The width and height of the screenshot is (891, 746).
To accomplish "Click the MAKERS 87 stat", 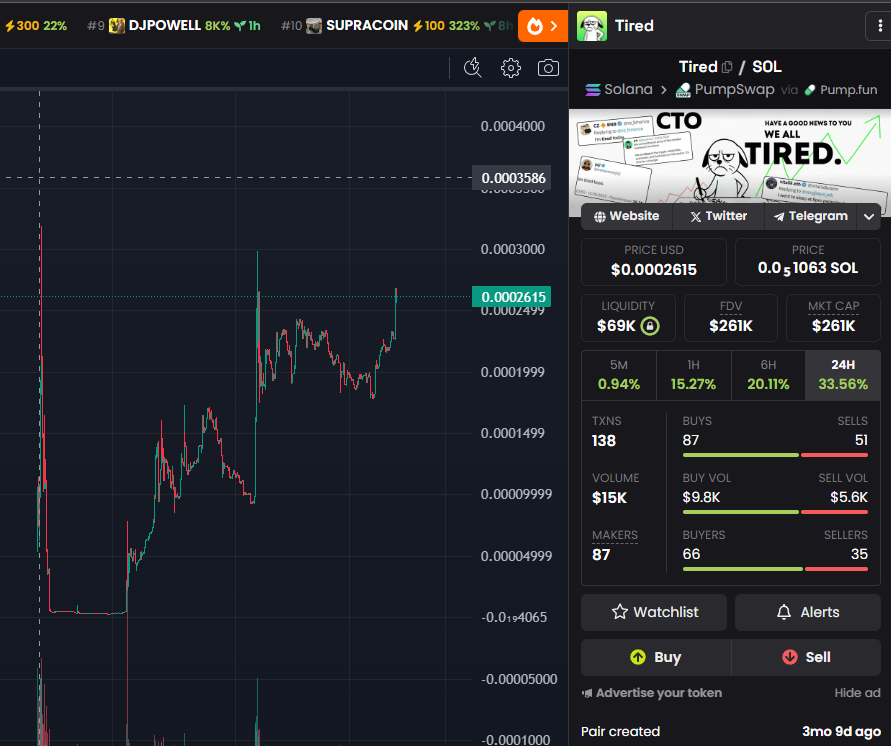I will [615, 545].
